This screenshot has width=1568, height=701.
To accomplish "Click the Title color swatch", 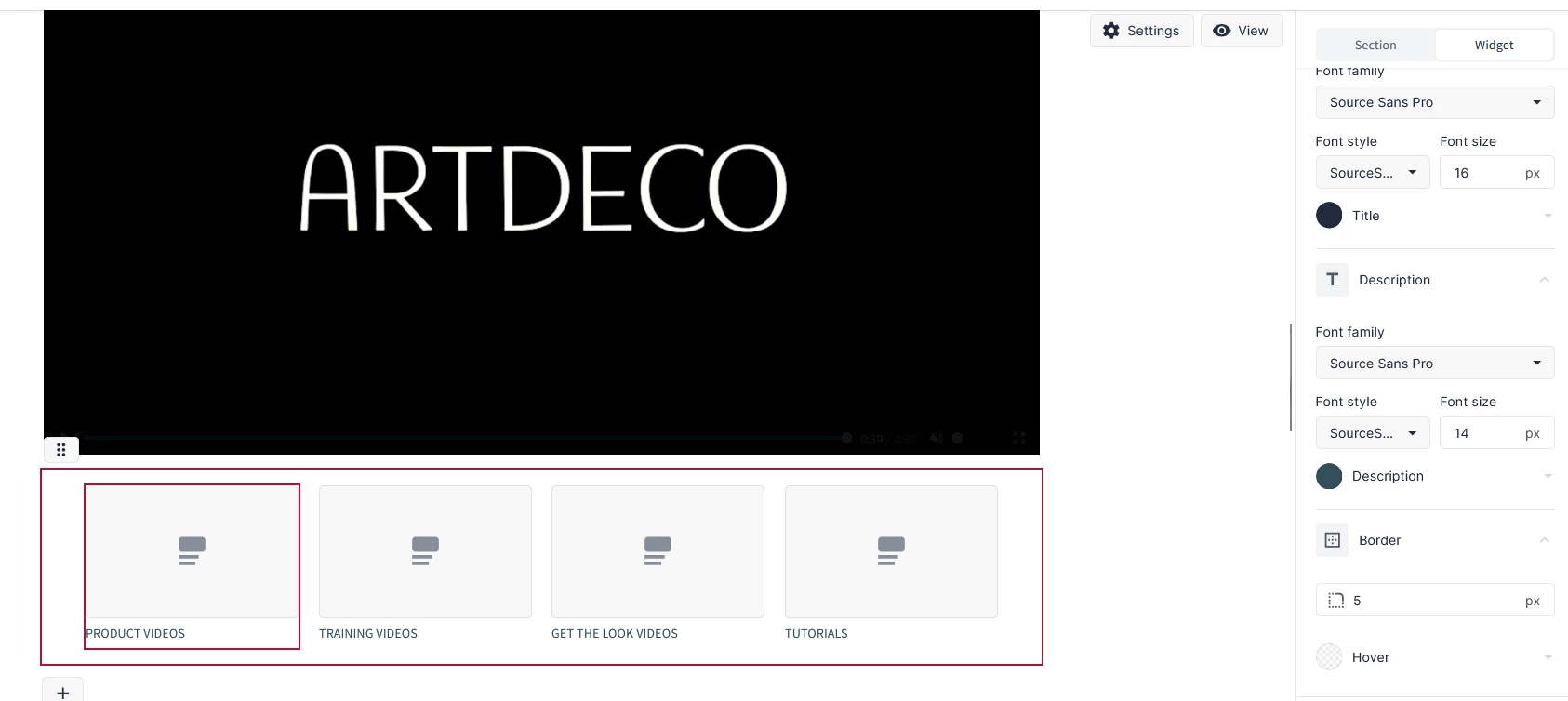I will coord(1329,216).
